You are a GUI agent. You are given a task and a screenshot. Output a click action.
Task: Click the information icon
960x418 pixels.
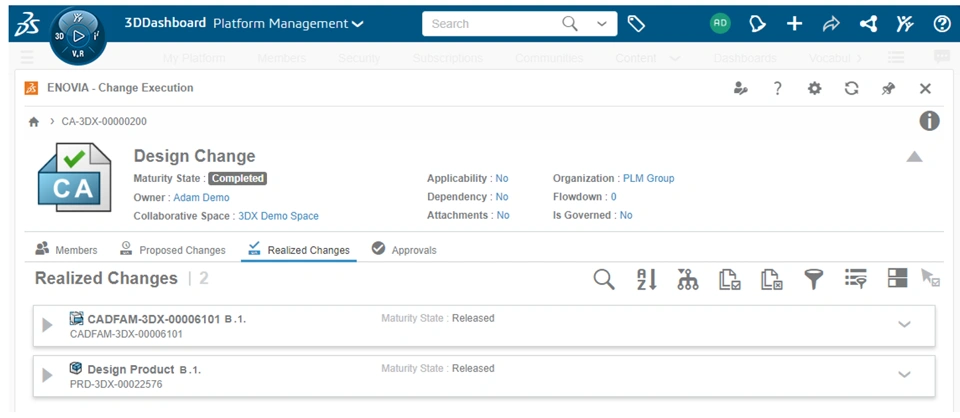click(x=929, y=121)
